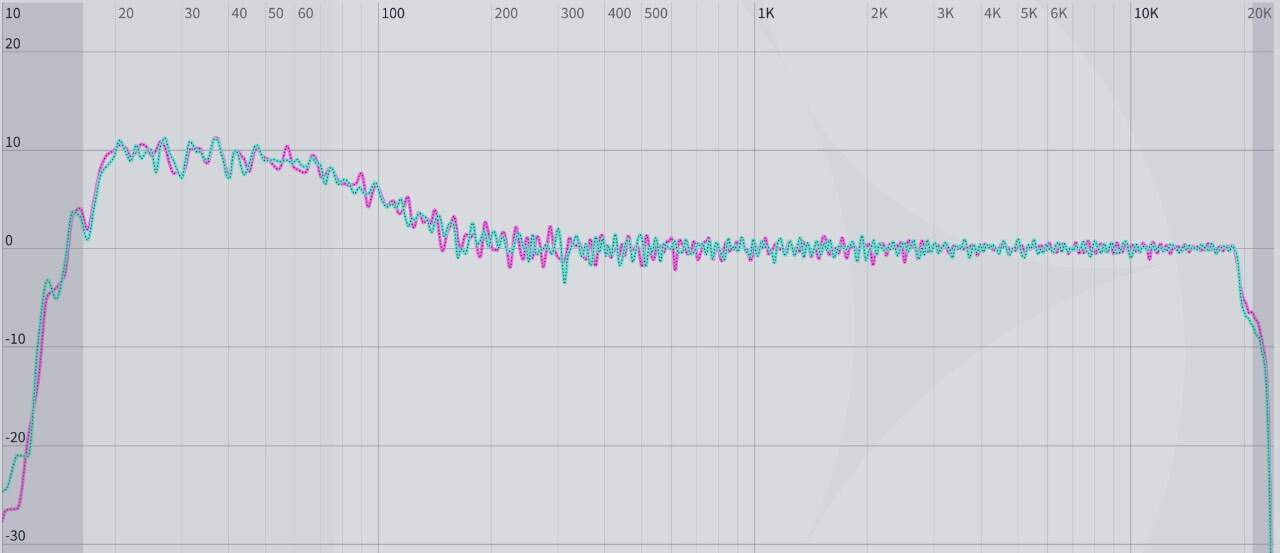Screen dimensions: 1280x553
Task: Click the 6K frequency label
Action: click(1058, 14)
